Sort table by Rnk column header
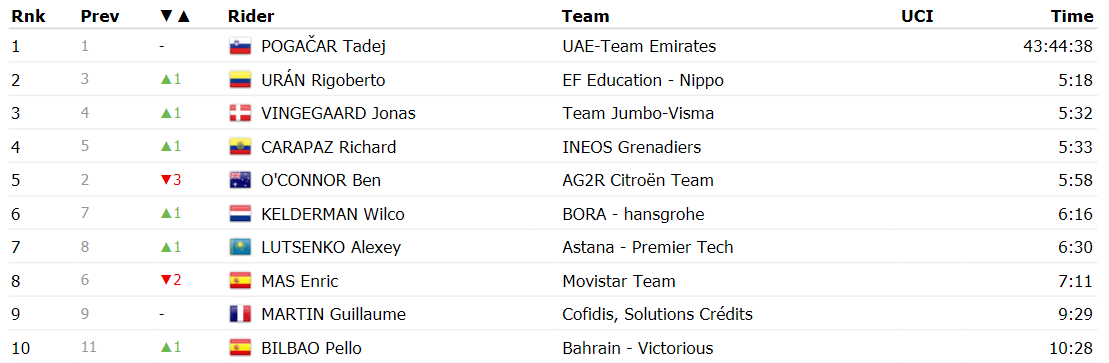1109x363 pixels. (x=28, y=16)
